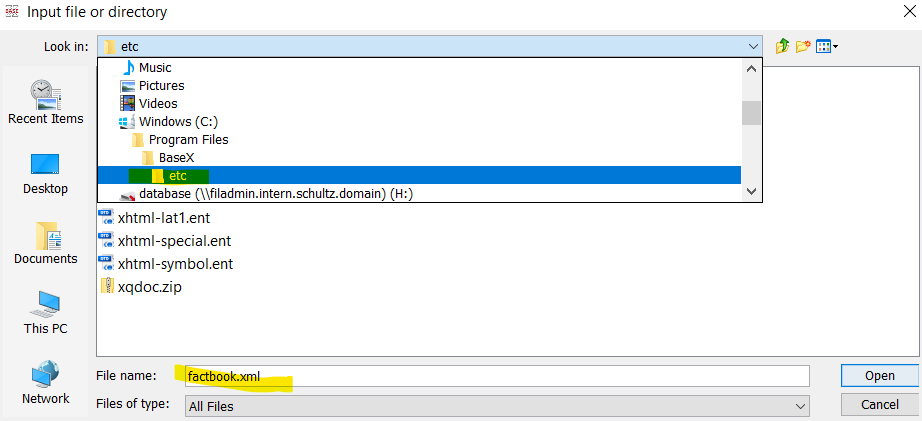The image size is (922, 421).
Task: Collapse the Look in dropdown
Action: [753, 46]
